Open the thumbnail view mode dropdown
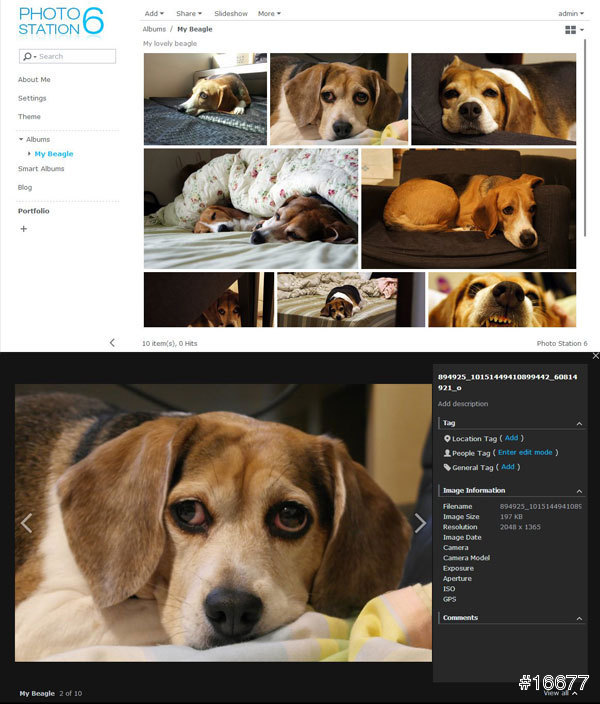 (574, 30)
